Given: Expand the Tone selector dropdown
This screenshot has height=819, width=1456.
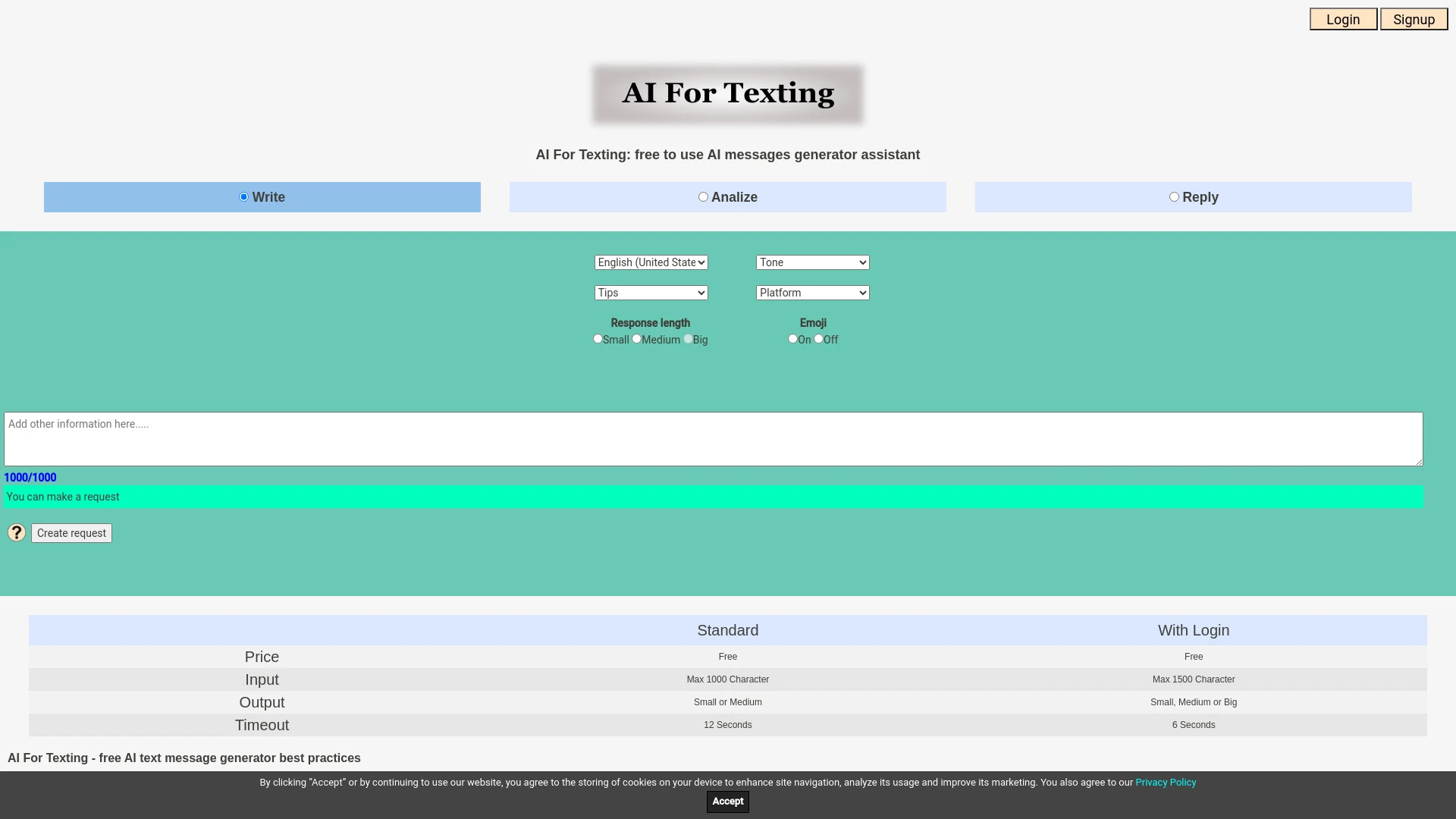Looking at the screenshot, I should [x=812, y=262].
